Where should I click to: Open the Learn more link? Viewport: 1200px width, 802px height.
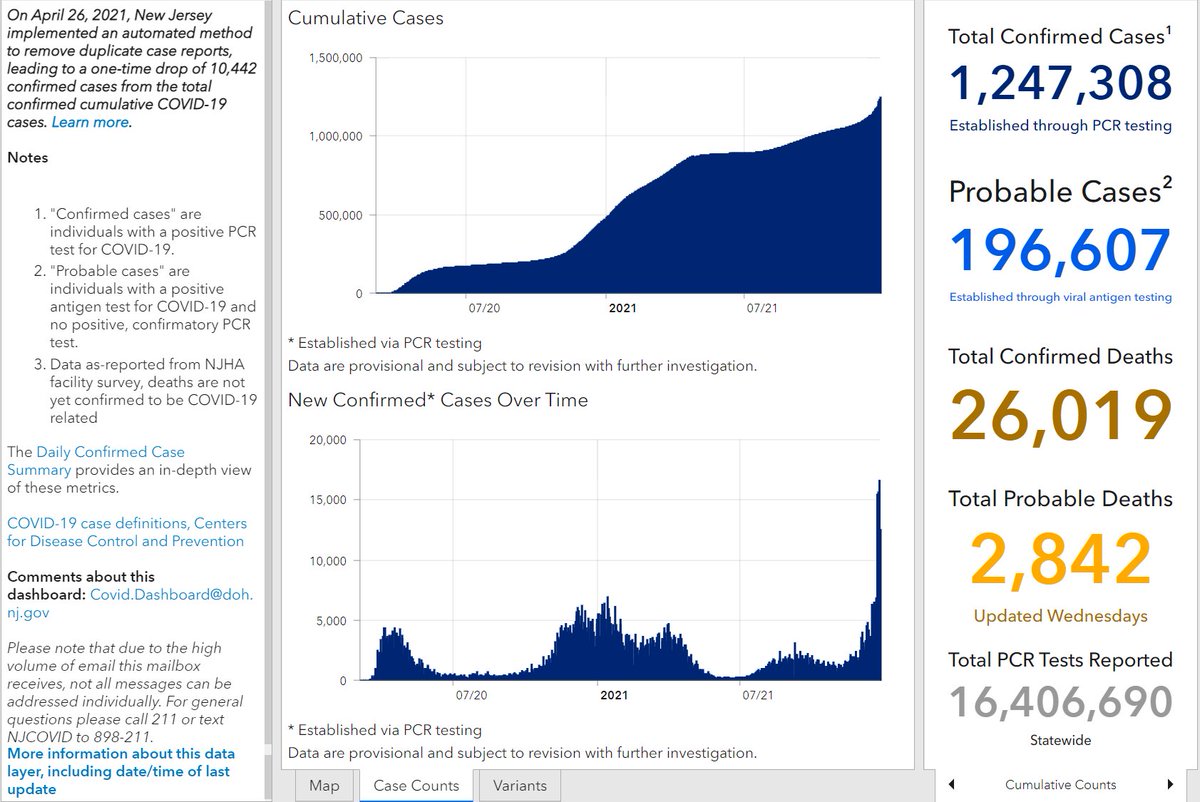click(90, 122)
